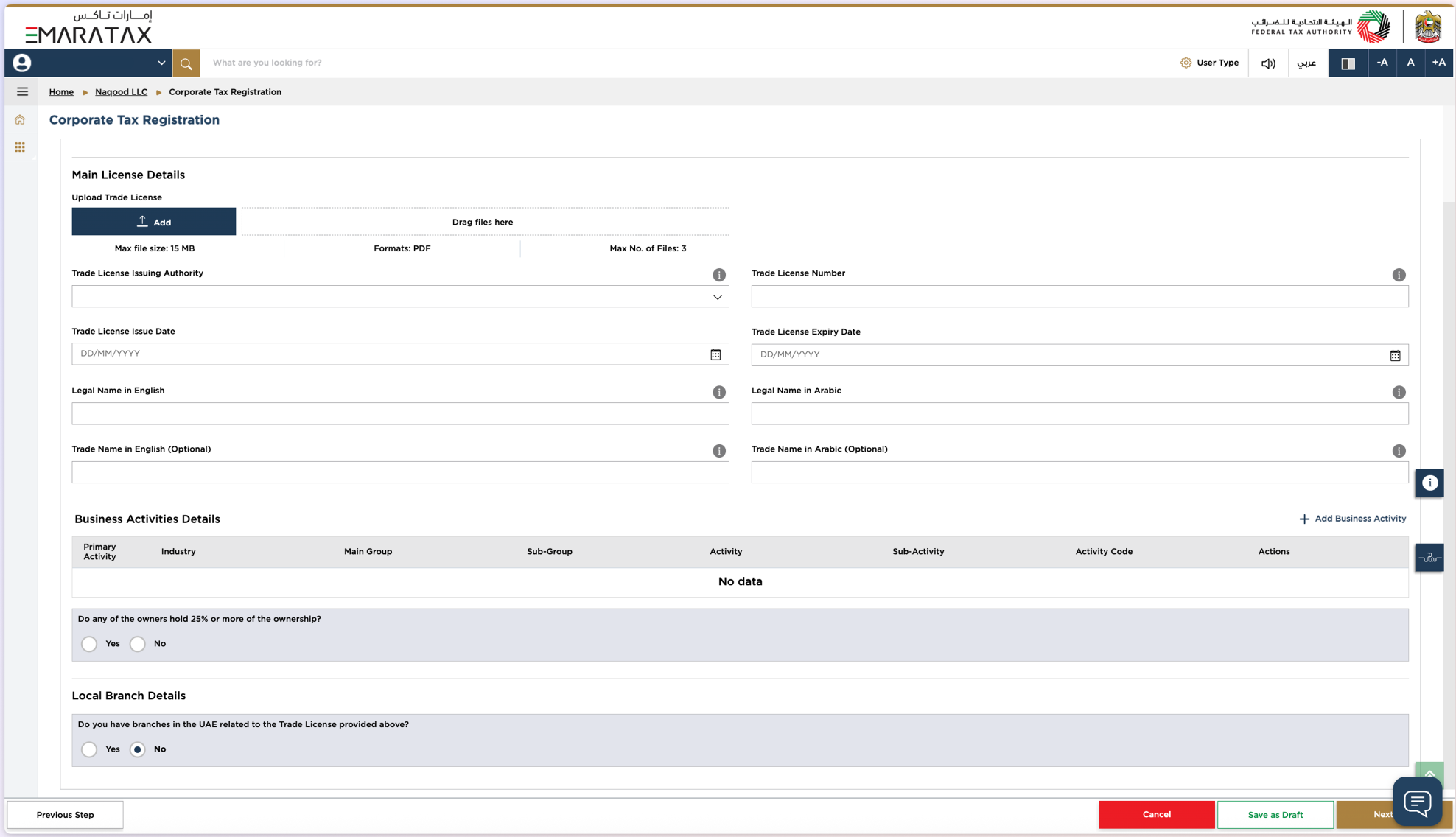Screen dimensions: 1456x837
Task: Open the hamburger side menu
Action: [22, 92]
